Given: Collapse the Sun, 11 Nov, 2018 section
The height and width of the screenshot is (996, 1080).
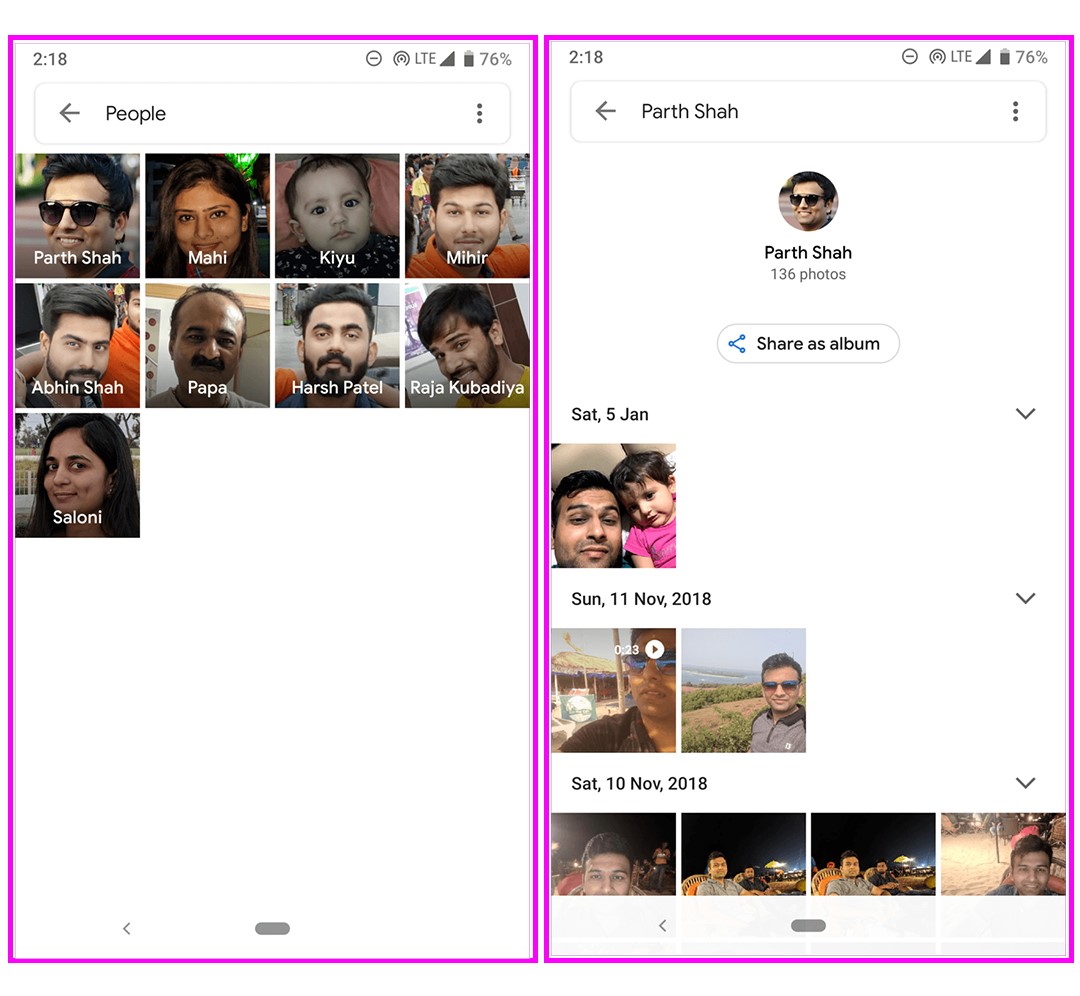Looking at the screenshot, I should [x=1025, y=598].
